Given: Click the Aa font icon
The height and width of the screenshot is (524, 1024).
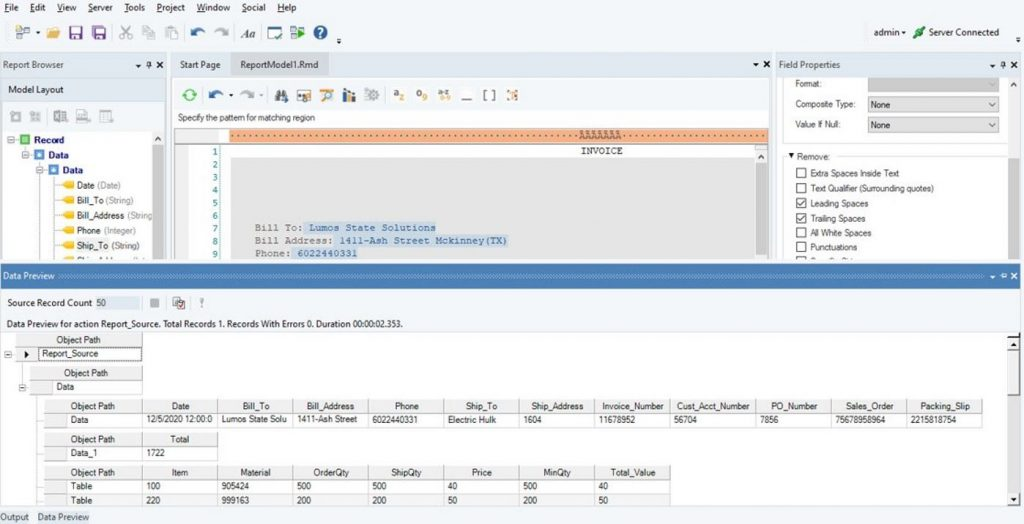Looking at the screenshot, I should click(248, 33).
